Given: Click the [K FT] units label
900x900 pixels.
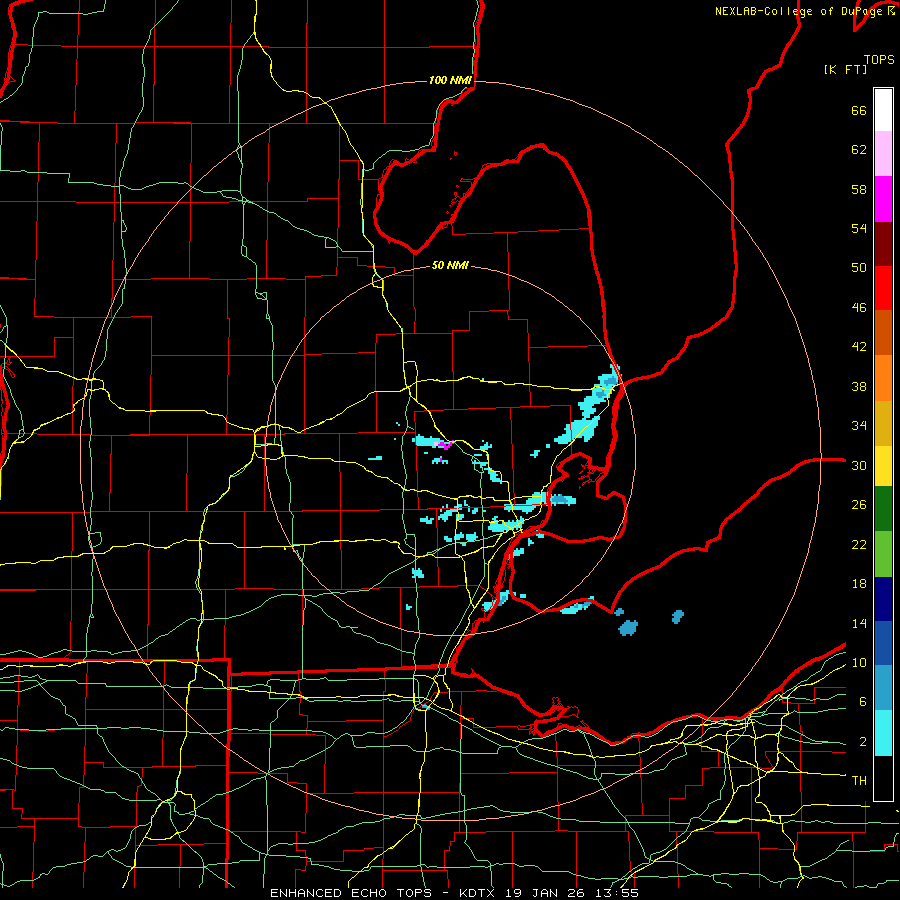Looking at the screenshot, I should coord(845,69).
